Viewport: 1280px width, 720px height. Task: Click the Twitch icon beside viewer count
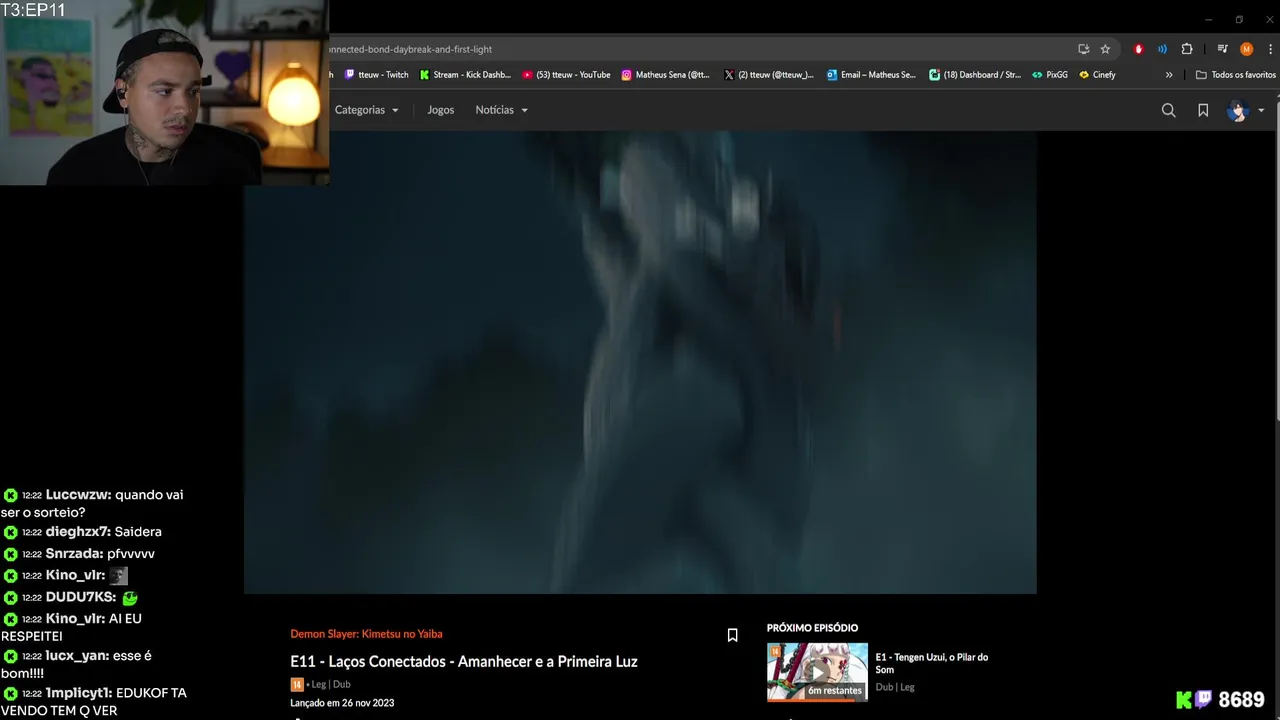(x=1204, y=699)
